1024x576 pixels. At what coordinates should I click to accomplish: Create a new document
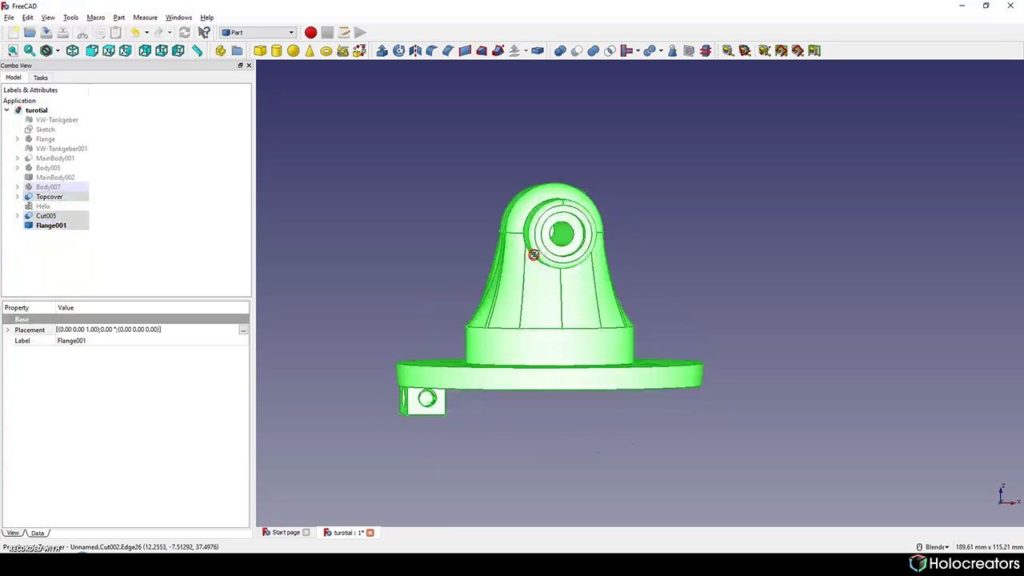[x=13, y=33]
